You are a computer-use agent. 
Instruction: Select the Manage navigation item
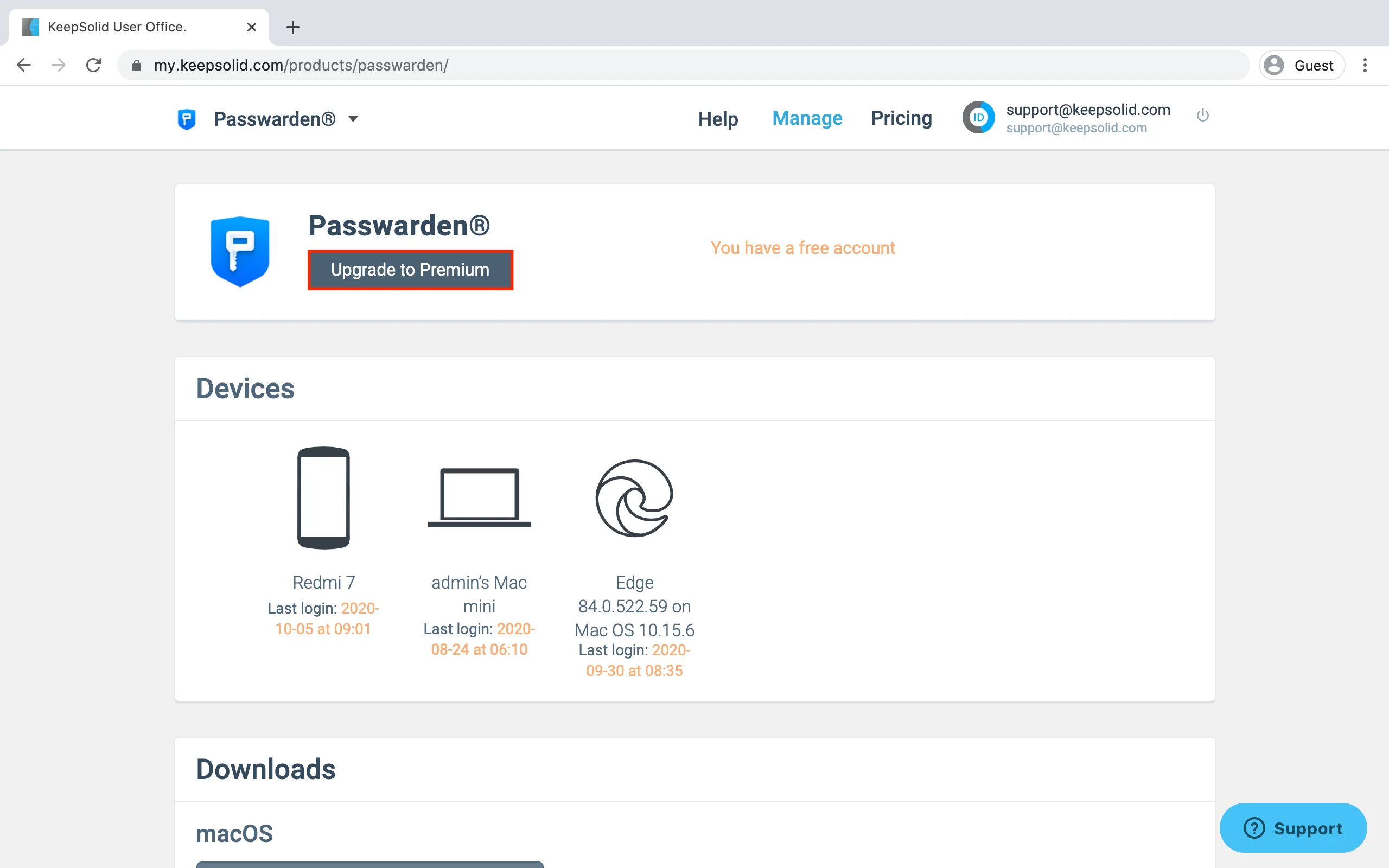pyautogui.click(x=806, y=118)
